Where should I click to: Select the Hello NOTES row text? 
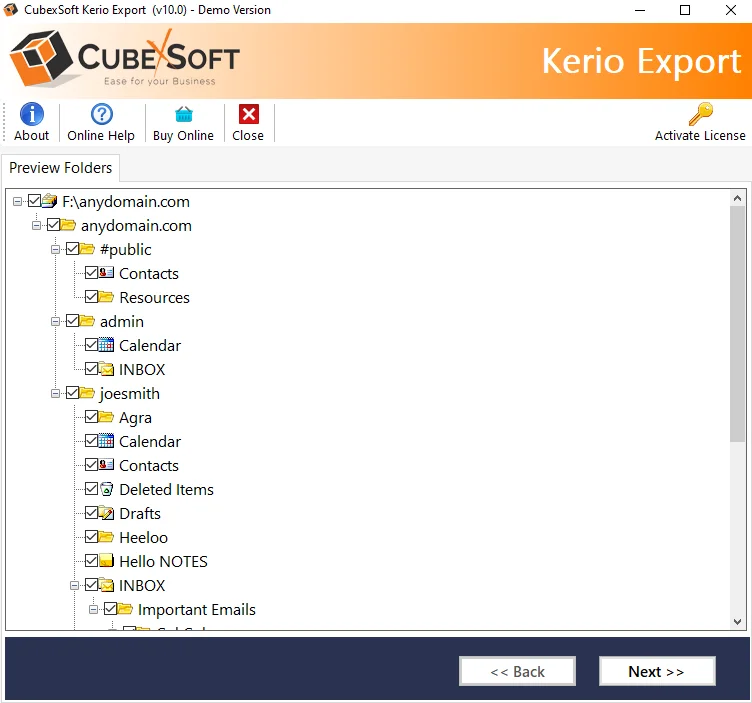coord(164,562)
